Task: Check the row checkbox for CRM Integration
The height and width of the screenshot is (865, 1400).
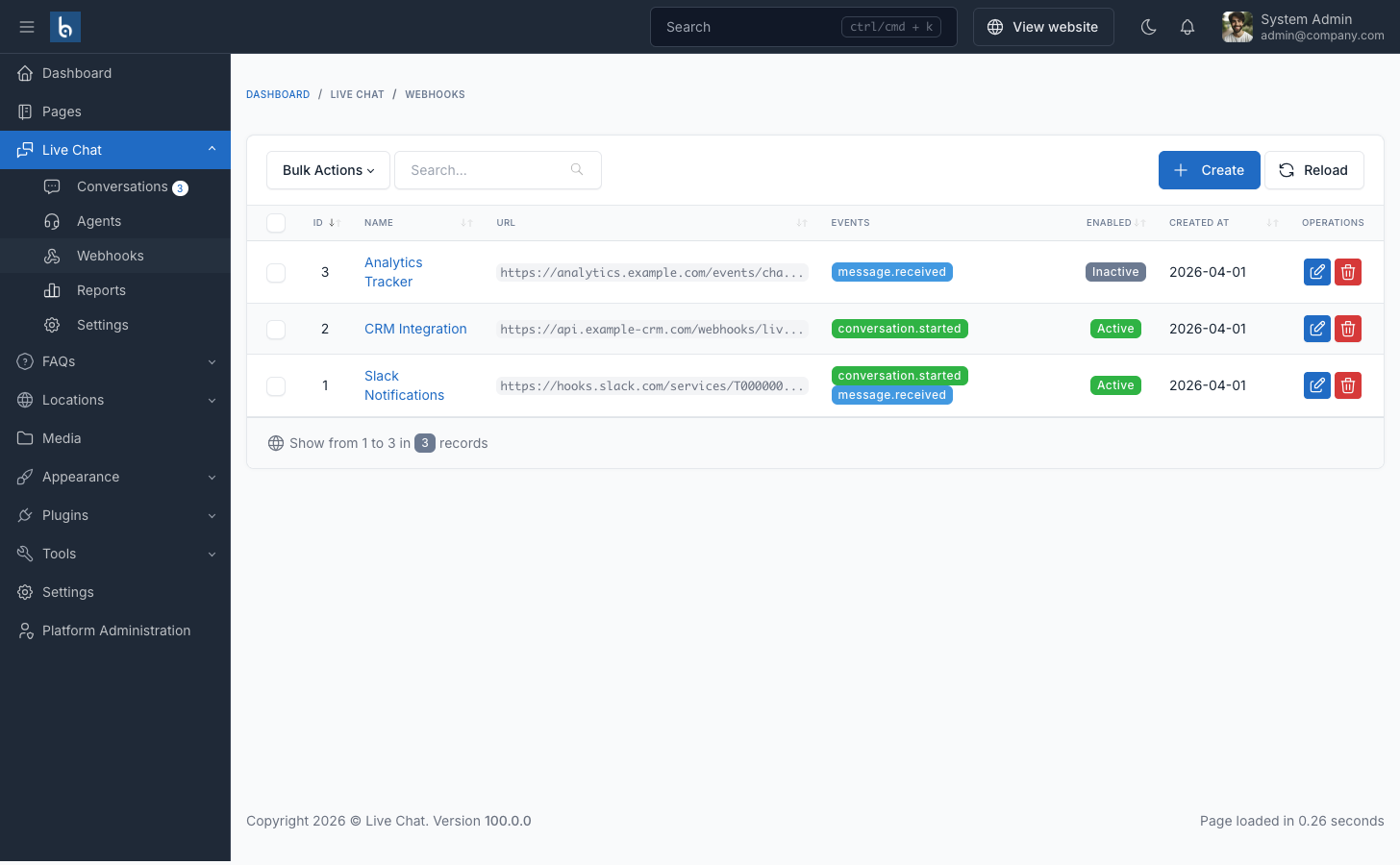Action: [276, 329]
